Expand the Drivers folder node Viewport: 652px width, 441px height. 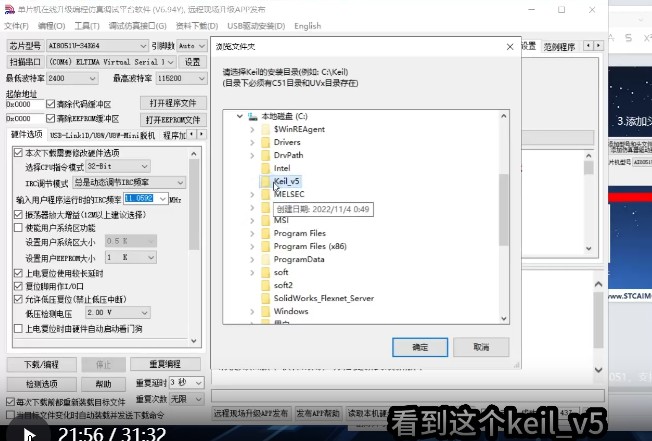[252, 142]
